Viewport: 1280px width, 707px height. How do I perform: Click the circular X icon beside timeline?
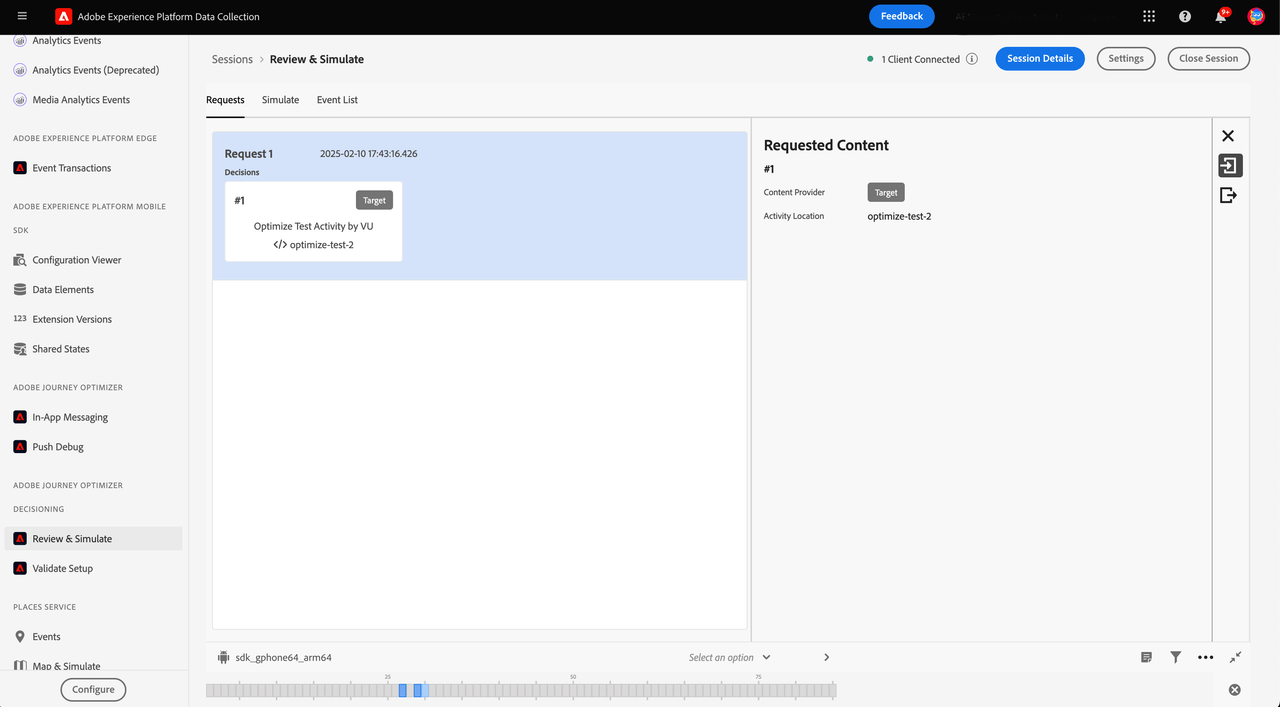click(1234, 690)
